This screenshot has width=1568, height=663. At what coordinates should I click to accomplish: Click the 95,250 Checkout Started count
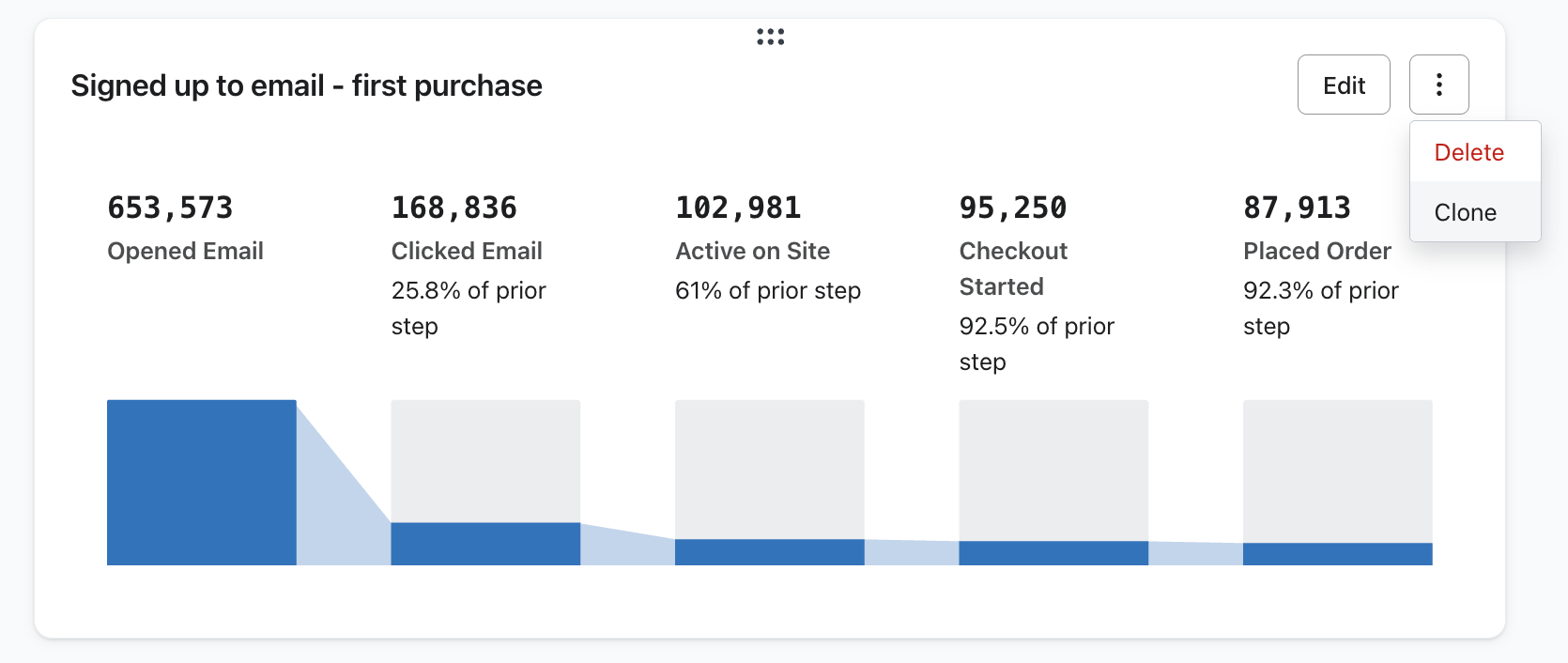1013,208
